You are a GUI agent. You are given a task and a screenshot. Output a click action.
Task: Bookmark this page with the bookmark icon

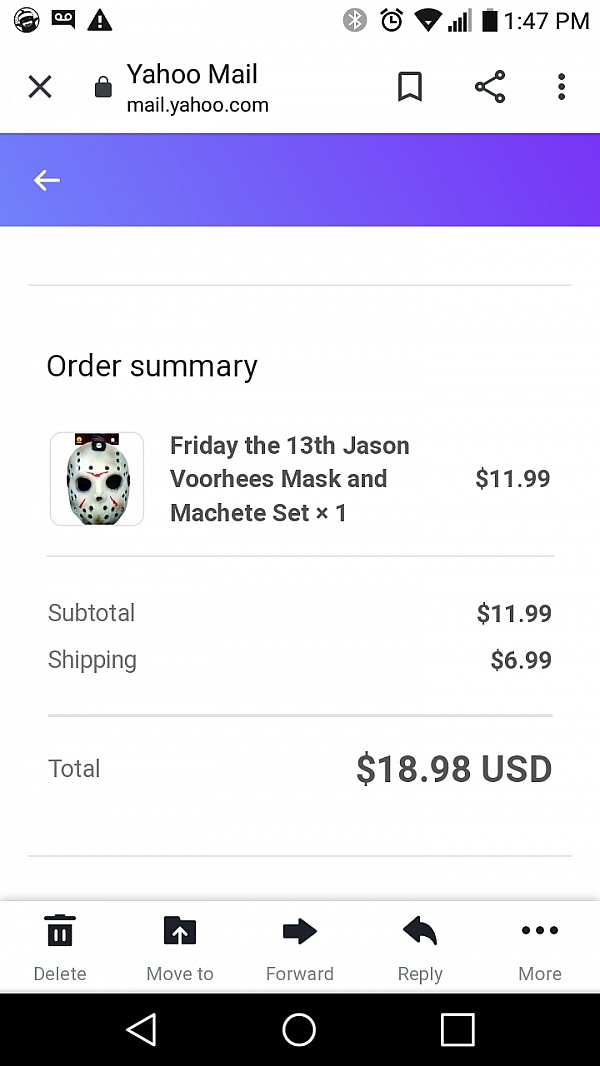tap(410, 87)
